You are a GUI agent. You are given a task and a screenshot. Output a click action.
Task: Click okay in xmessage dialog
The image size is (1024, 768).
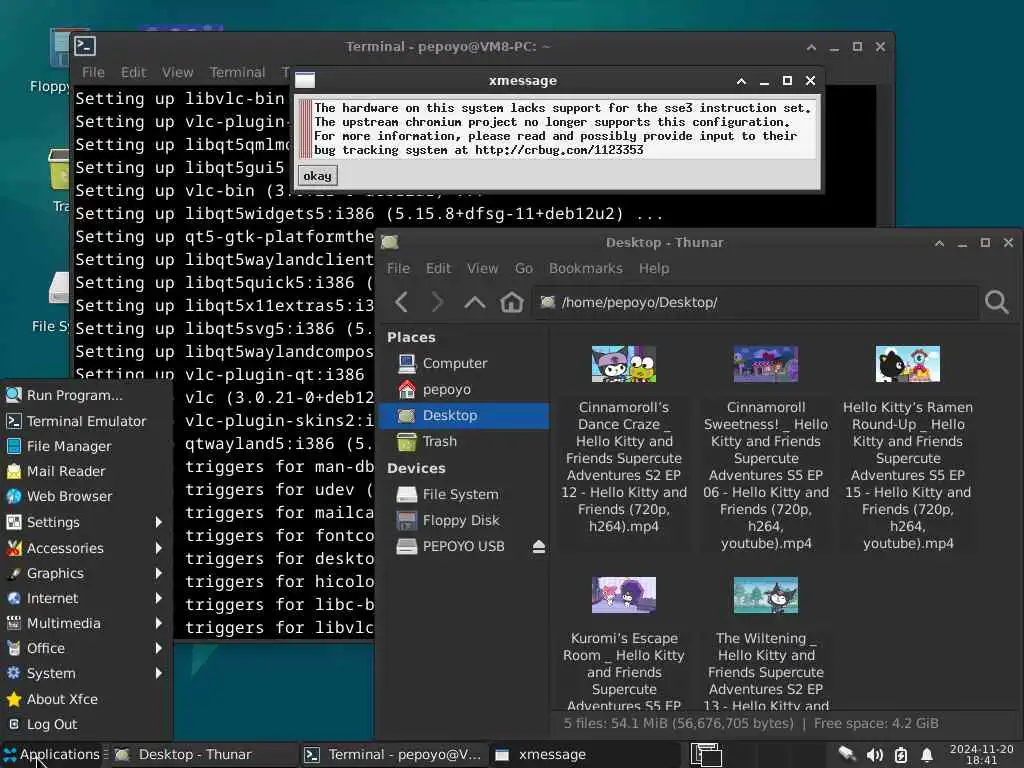tap(317, 176)
